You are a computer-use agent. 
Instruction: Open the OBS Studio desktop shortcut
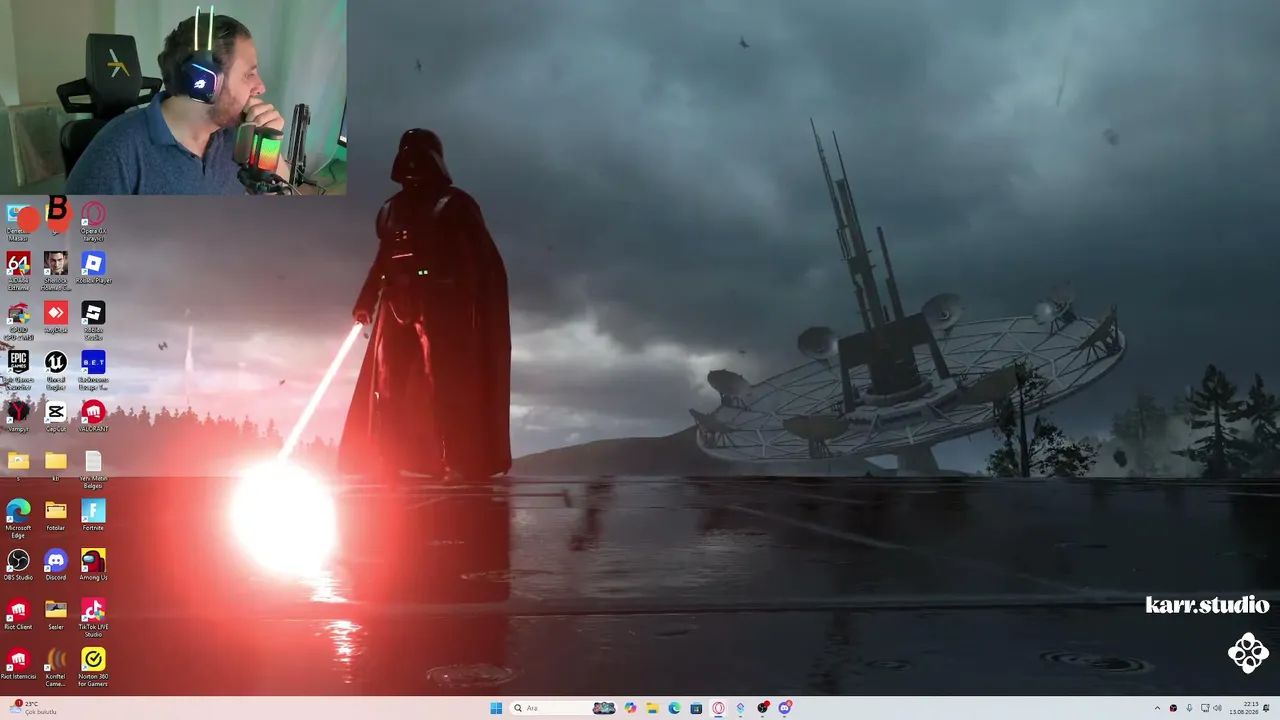point(18,565)
